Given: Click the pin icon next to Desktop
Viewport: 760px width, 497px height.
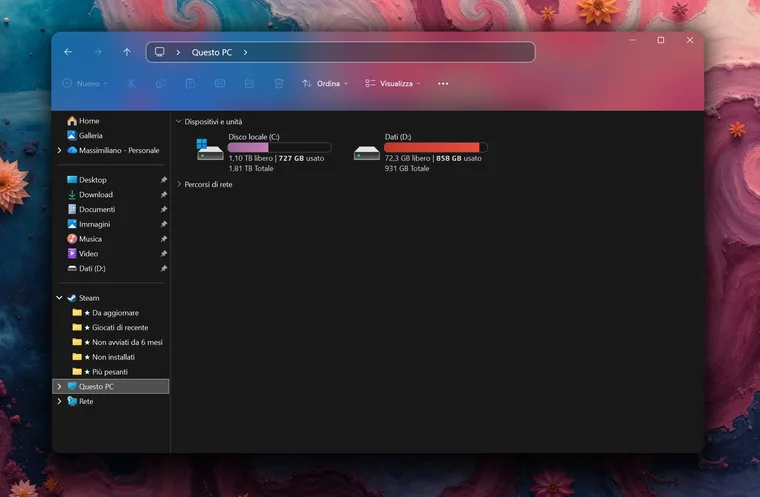Looking at the screenshot, I should click(x=164, y=180).
